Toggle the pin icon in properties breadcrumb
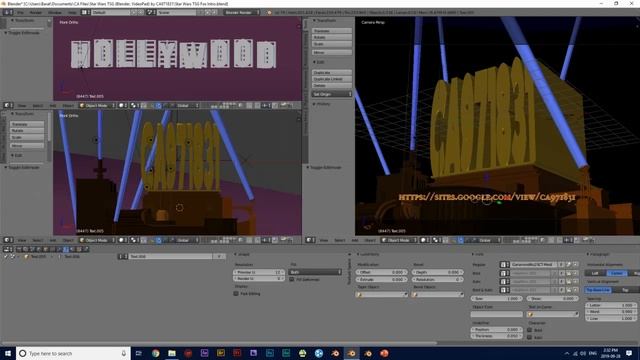 6,256
